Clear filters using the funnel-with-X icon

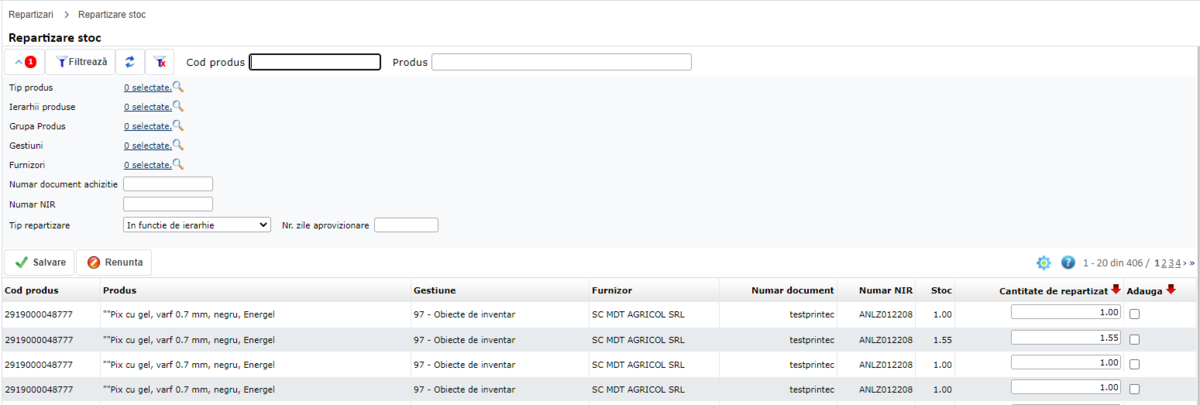point(160,62)
